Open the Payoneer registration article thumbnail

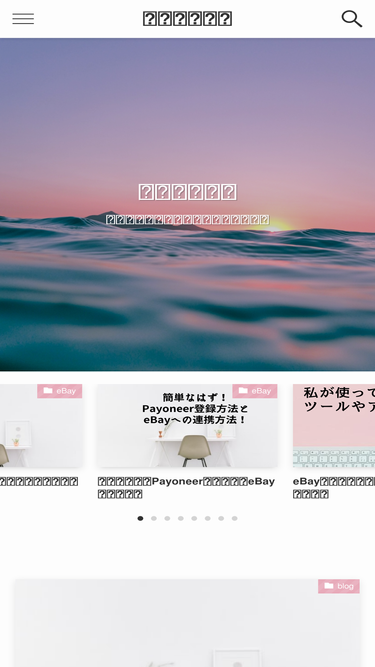[x=187, y=425]
